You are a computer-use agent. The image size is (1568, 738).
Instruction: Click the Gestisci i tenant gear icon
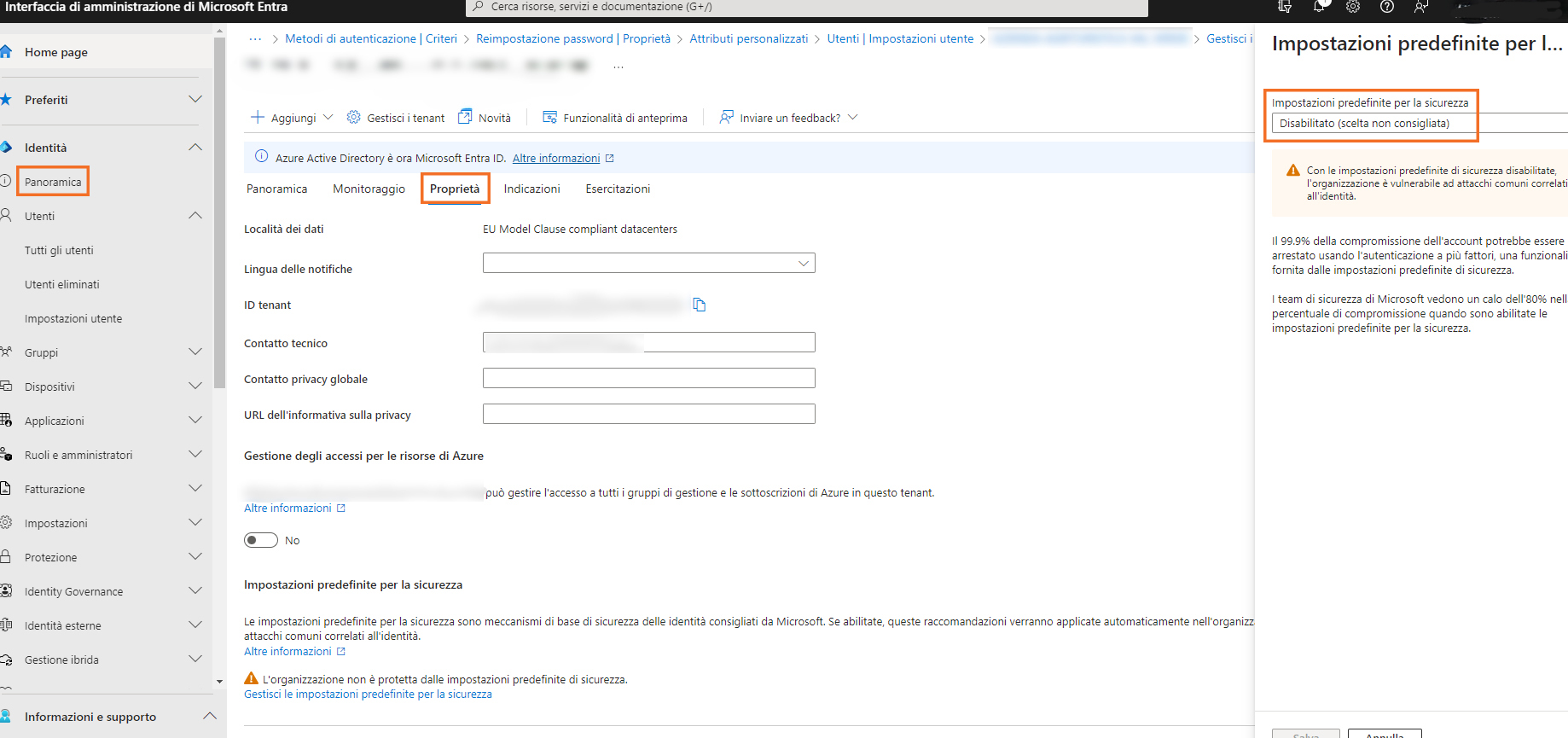tap(354, 117)
